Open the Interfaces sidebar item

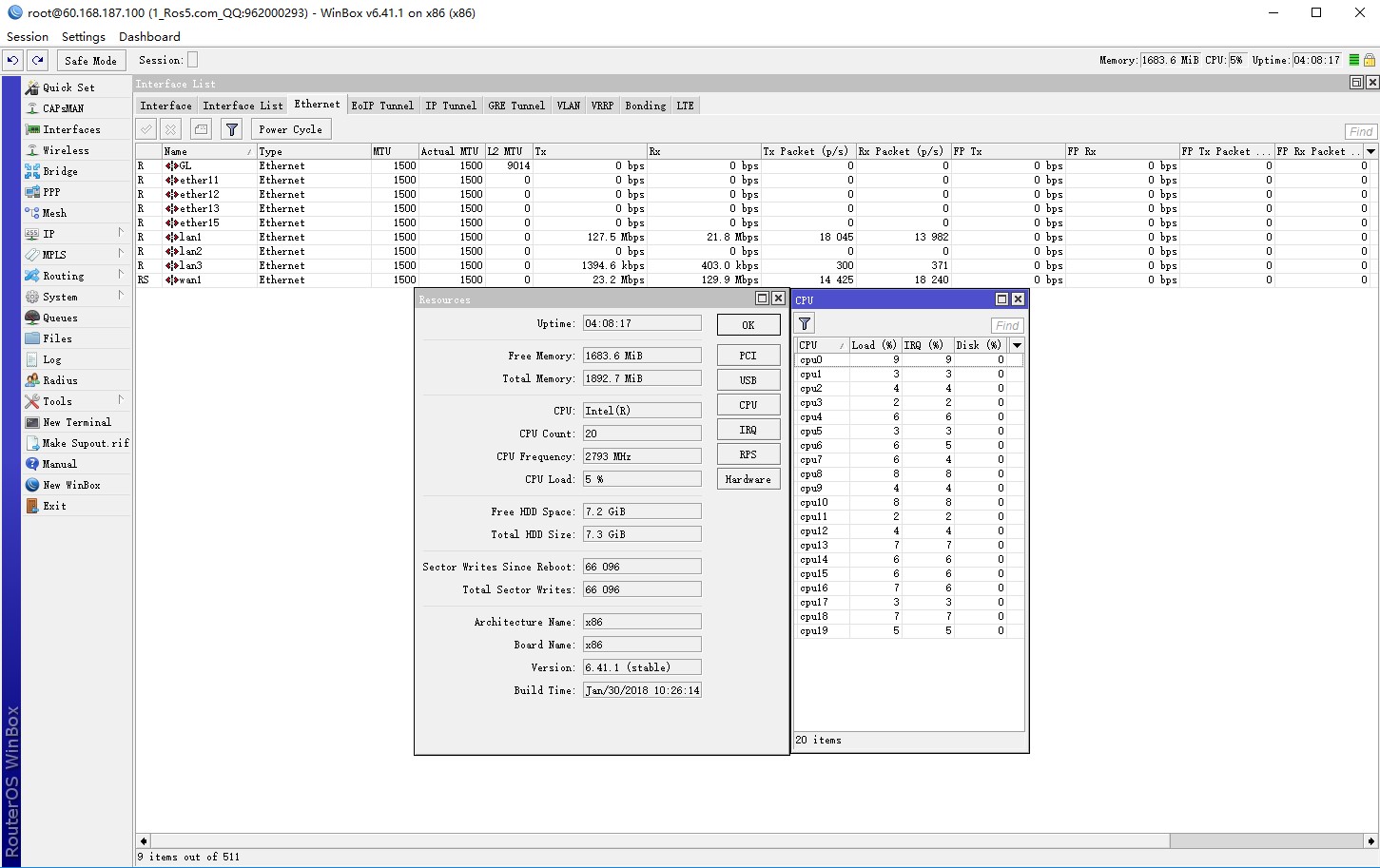(x=71, y=129)
